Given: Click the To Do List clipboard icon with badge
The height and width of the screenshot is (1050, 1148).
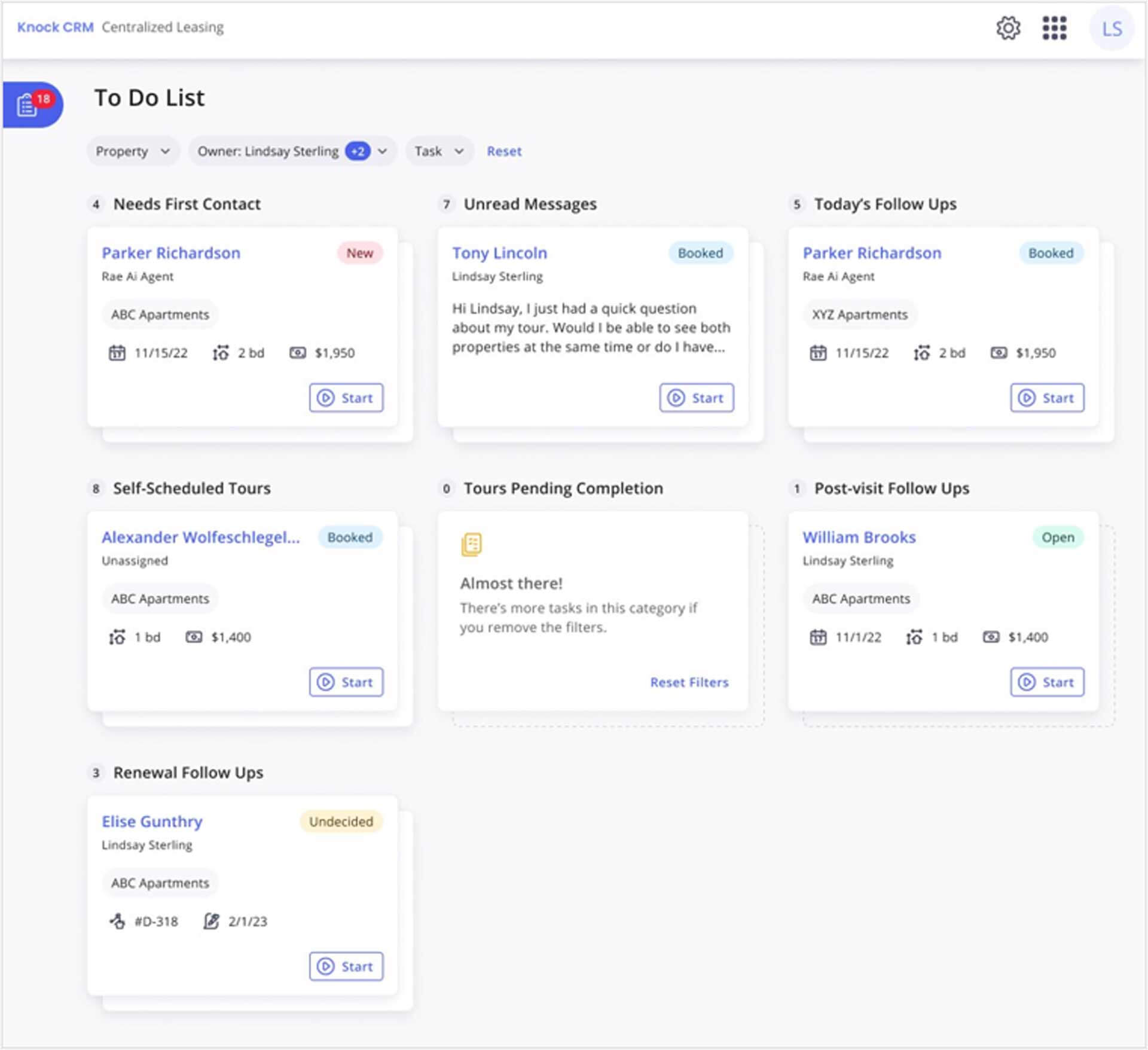Looking at the screenshot, I should click(x=28, y=103).
